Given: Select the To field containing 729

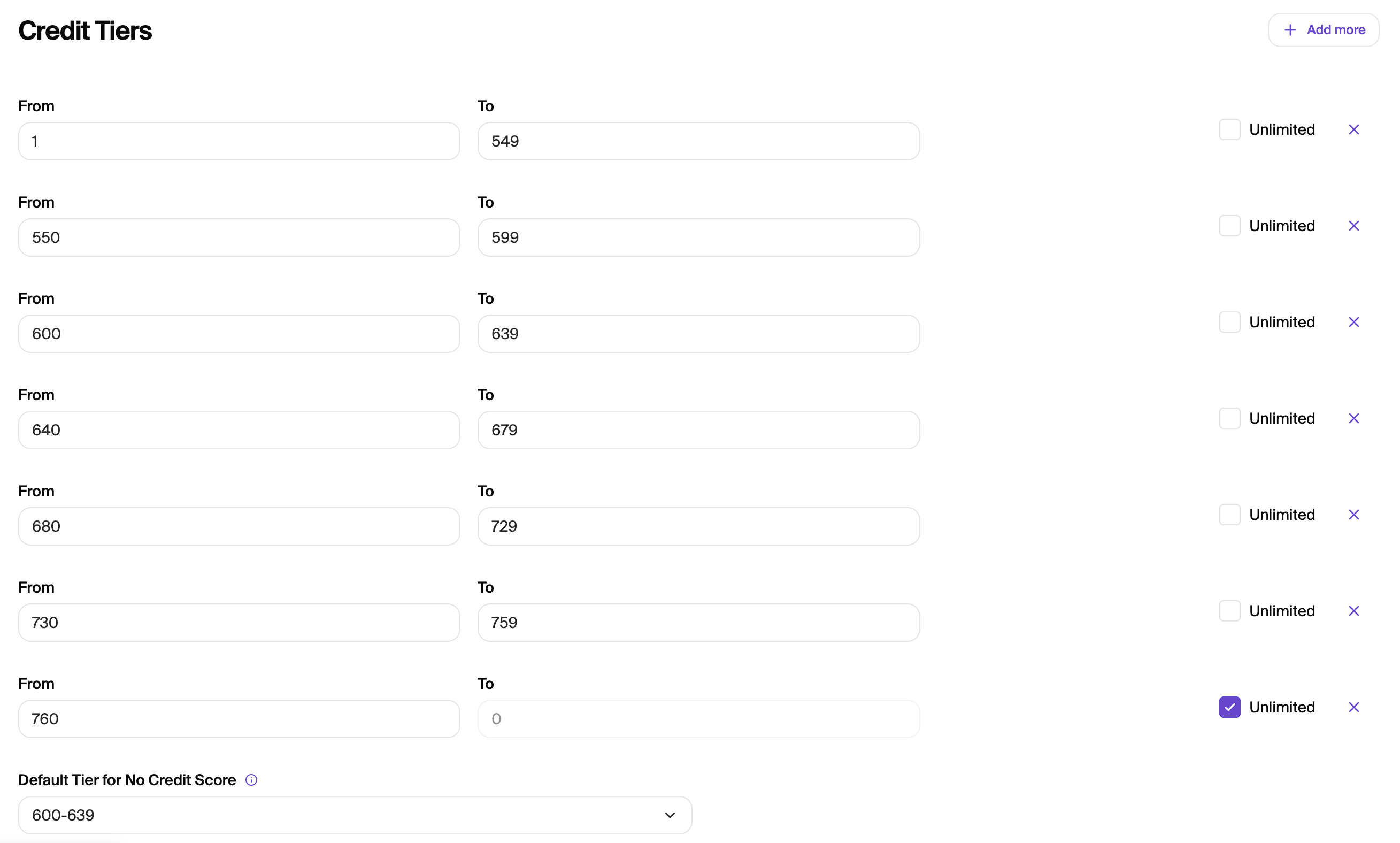Looking at the screenshot, I should point(698,526).
